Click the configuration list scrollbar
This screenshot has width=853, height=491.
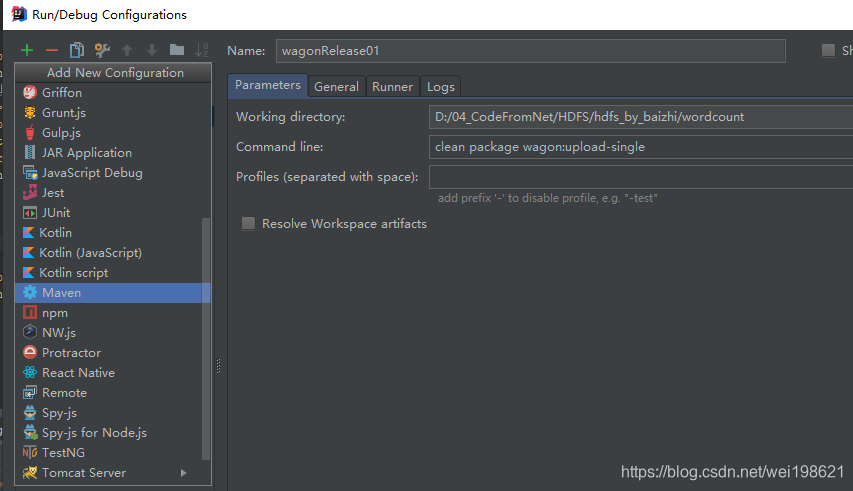(x=206, y=339)
